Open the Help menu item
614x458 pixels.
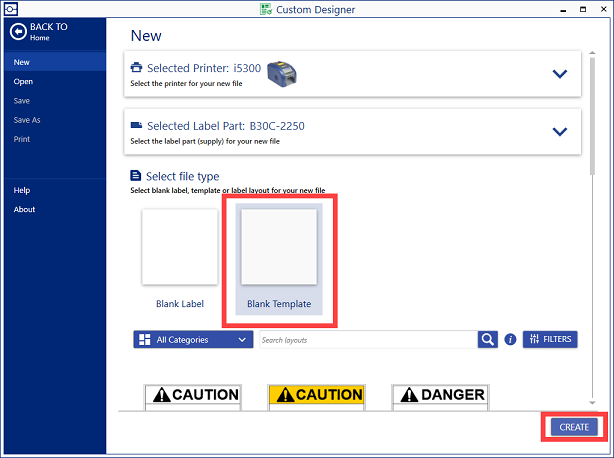[22, 190]
